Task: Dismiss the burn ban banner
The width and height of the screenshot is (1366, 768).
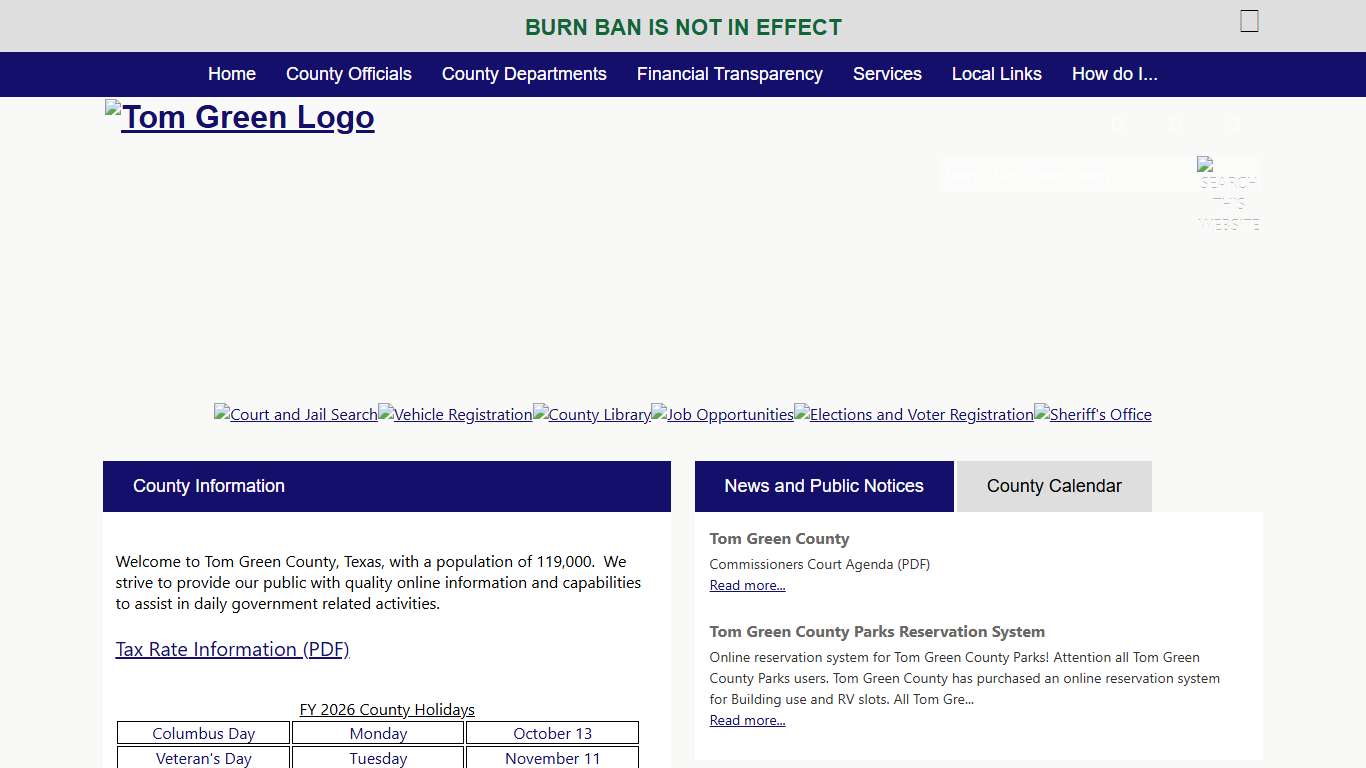Action: [1249, 21]
